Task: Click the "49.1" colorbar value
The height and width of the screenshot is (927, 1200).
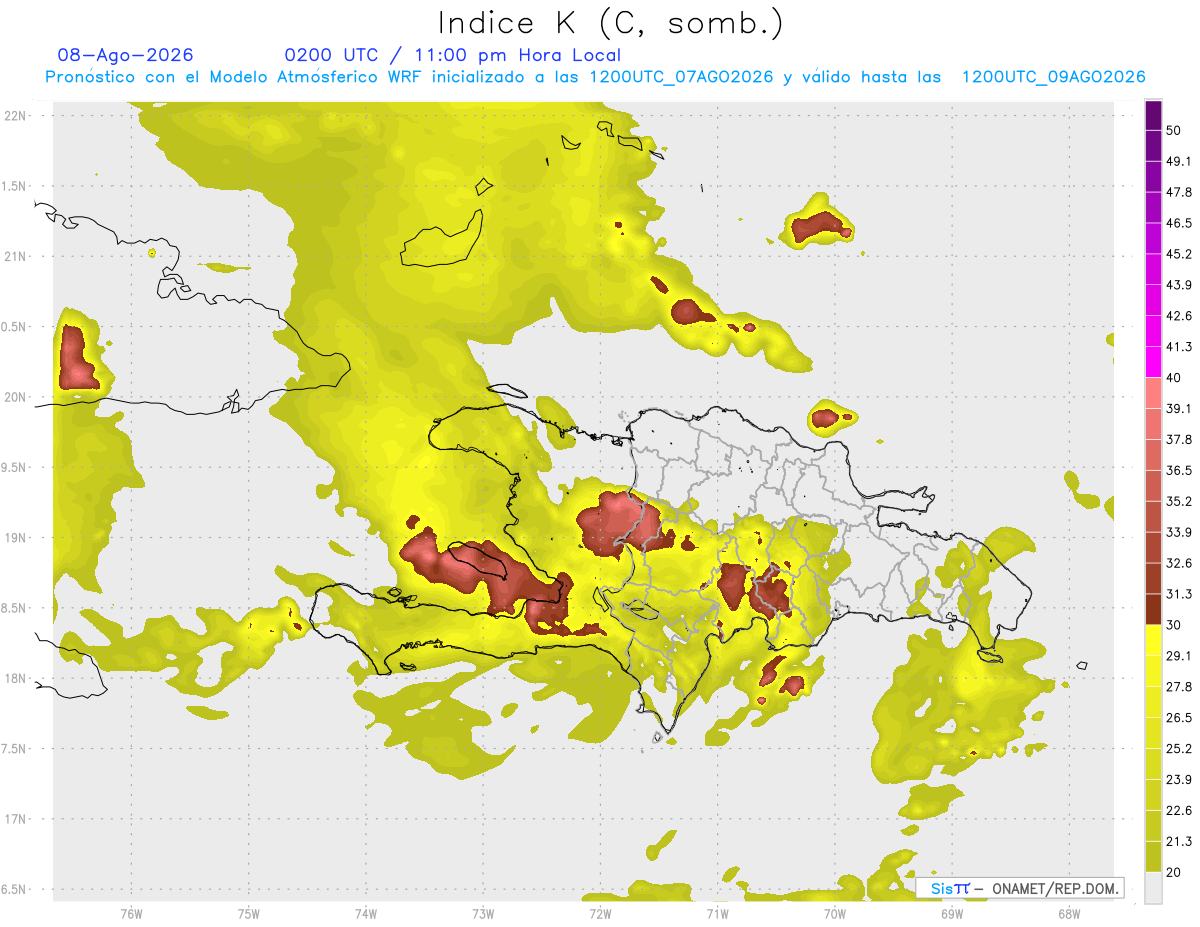Action: pyautogui.click(x=1179, y=161)
